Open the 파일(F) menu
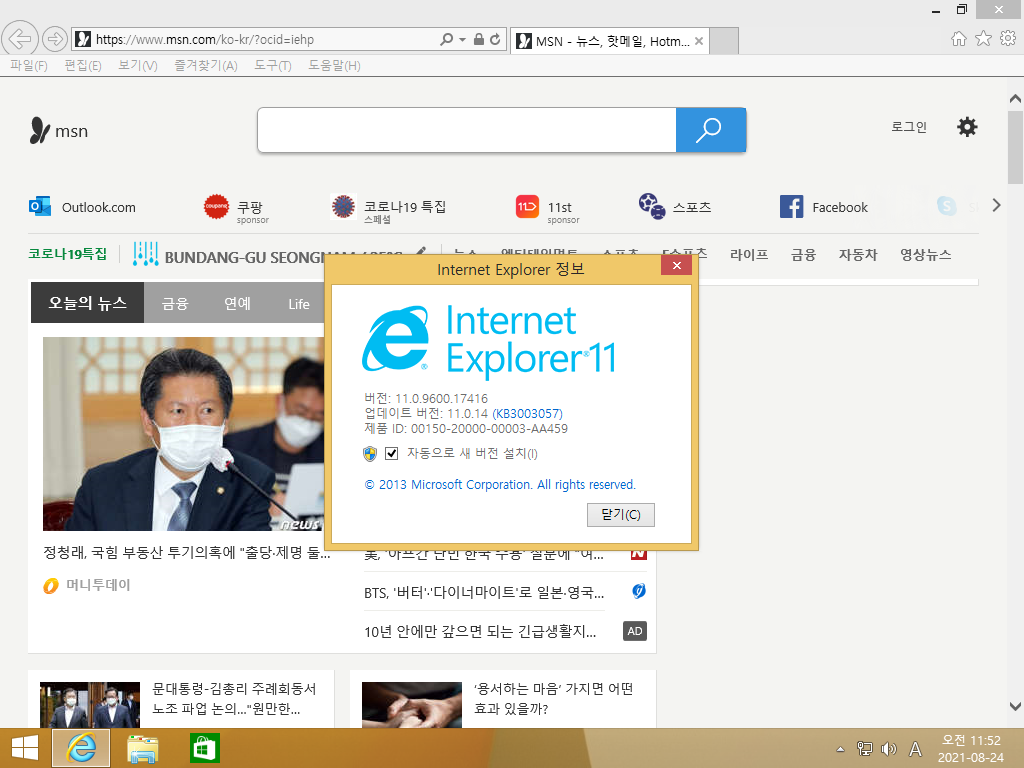 29,65
